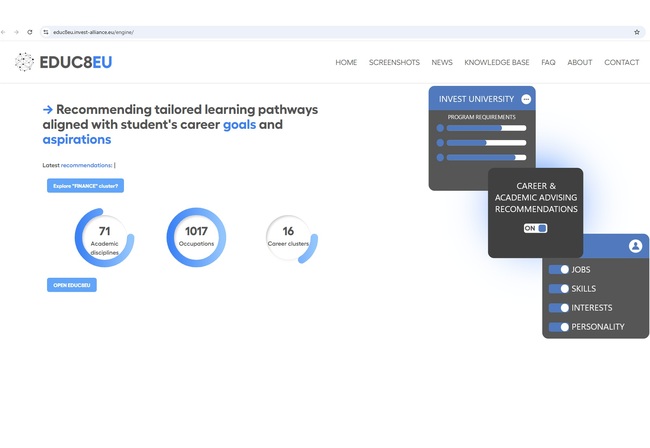Click the user profile avatar icon
The image size is (650, 448).
tap(635, 246)
